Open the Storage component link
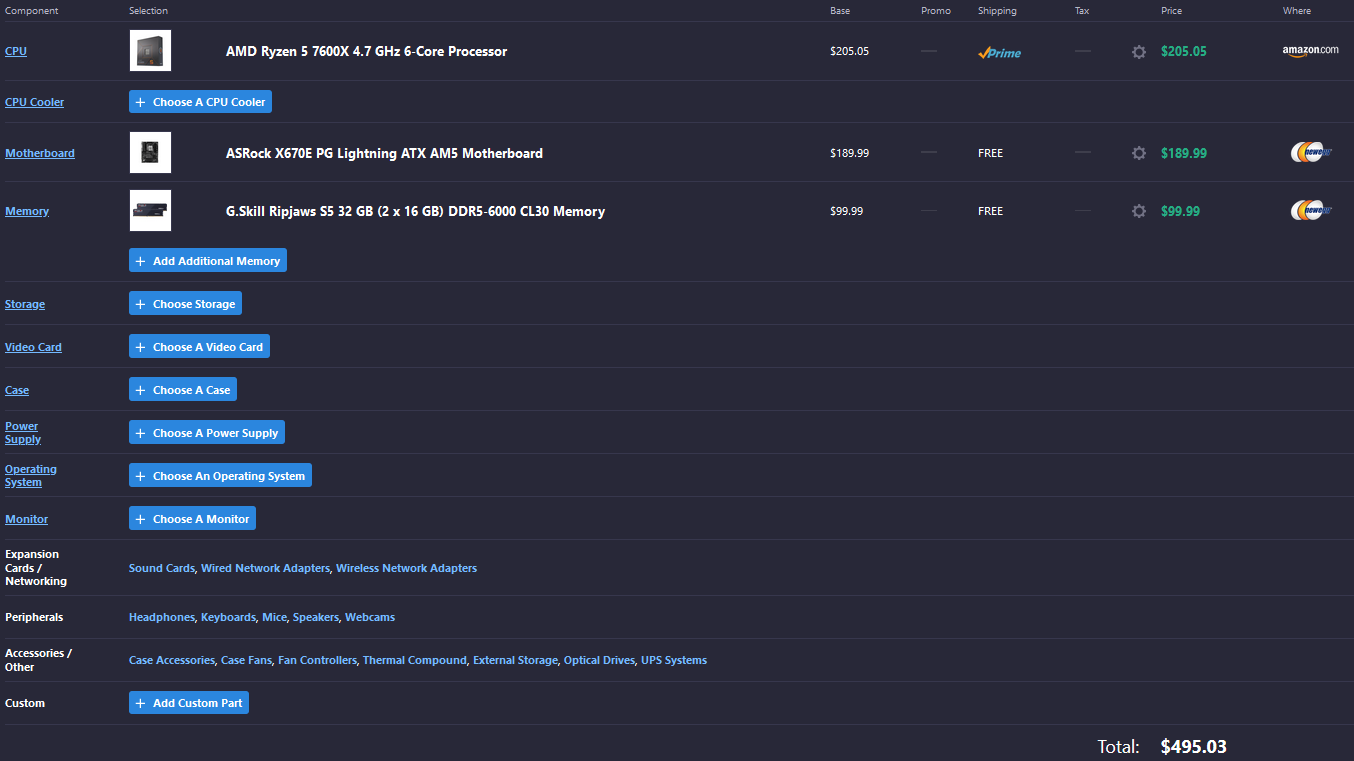This screenshot has height=761, width=1354. click(25, 304)
